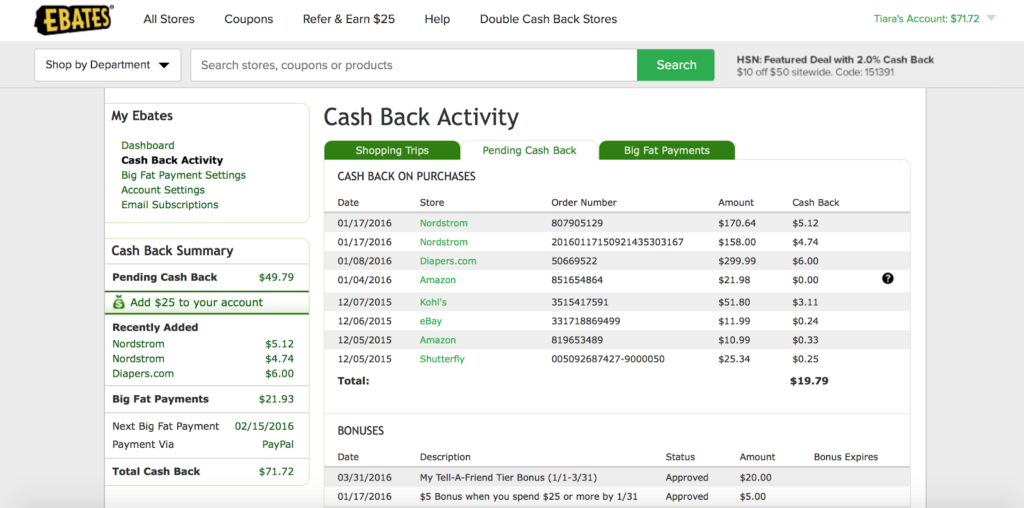Click the Ebates logo
Screen dimensions: 1024x508
73,19
